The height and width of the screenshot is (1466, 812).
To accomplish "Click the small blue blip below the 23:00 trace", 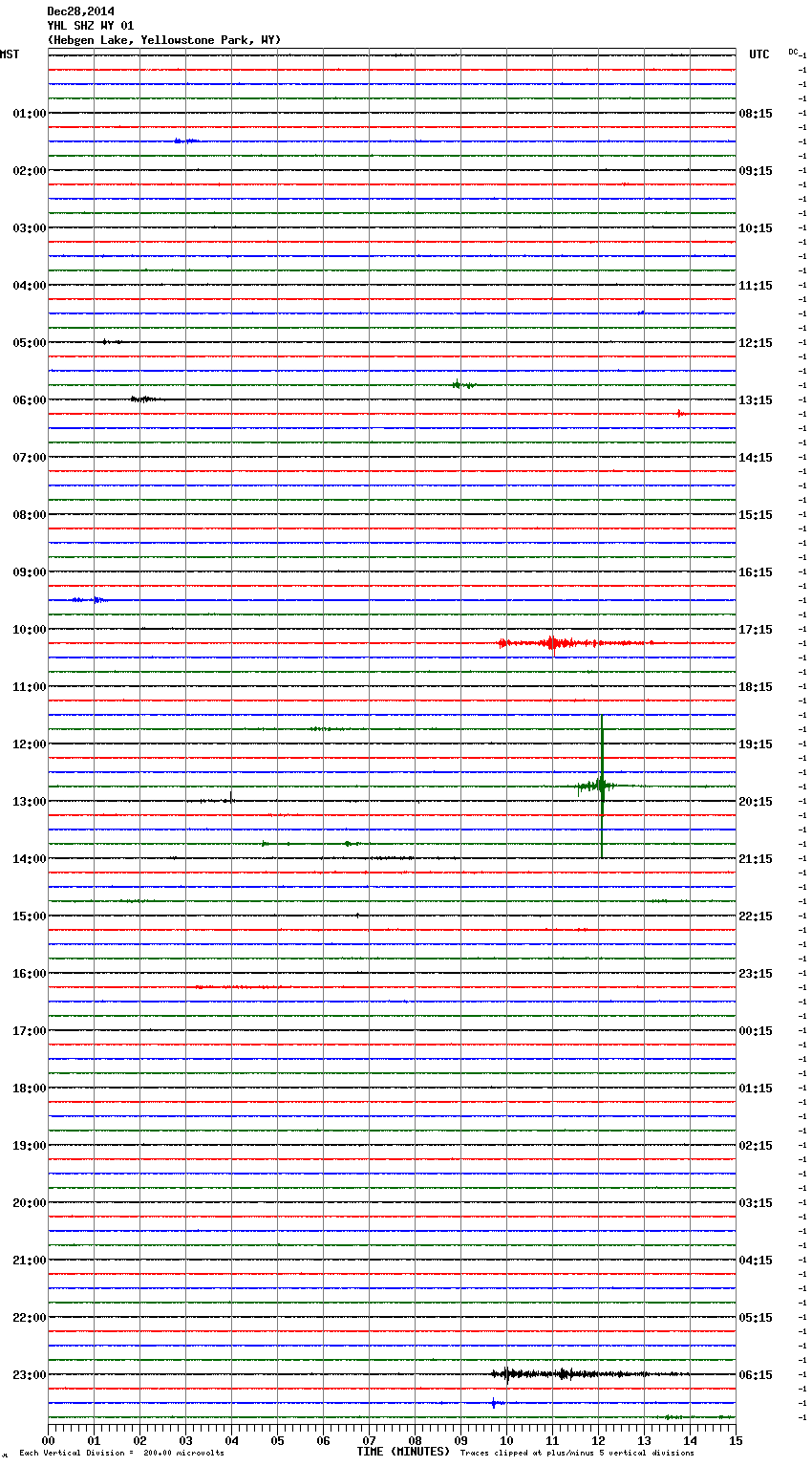I will point(495,1403).
